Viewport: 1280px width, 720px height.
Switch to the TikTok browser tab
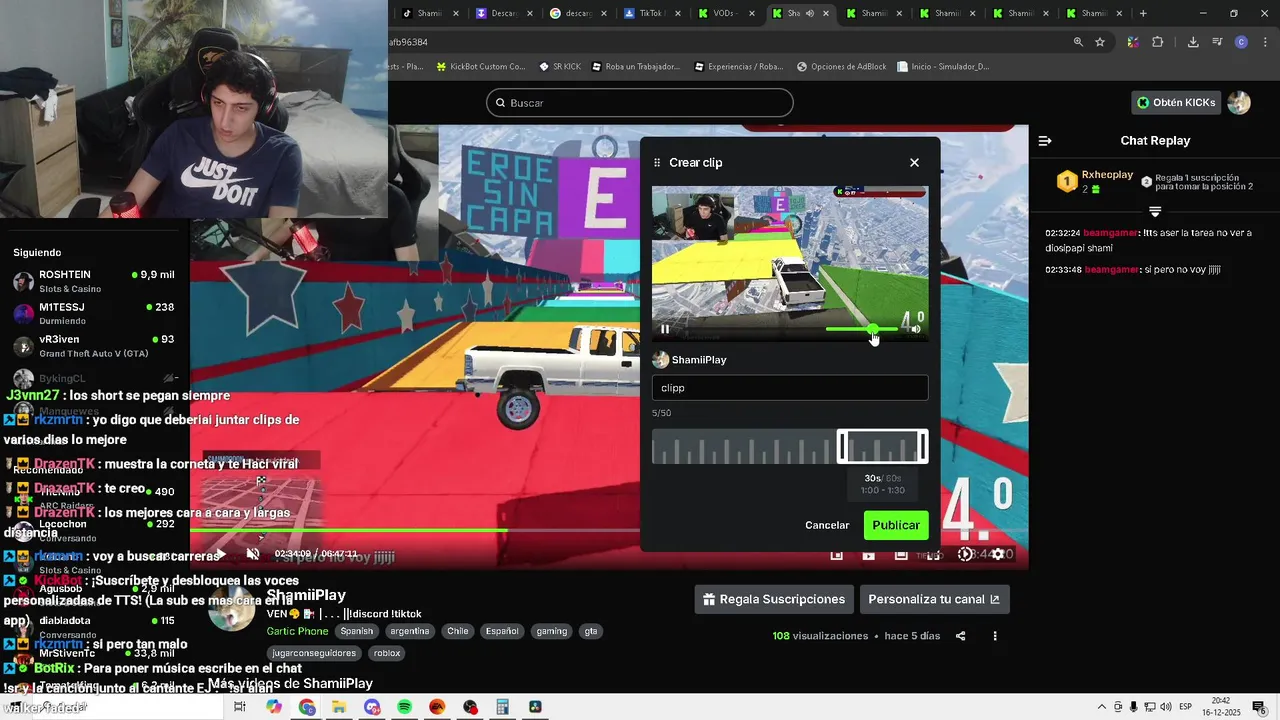pos(654,13)
